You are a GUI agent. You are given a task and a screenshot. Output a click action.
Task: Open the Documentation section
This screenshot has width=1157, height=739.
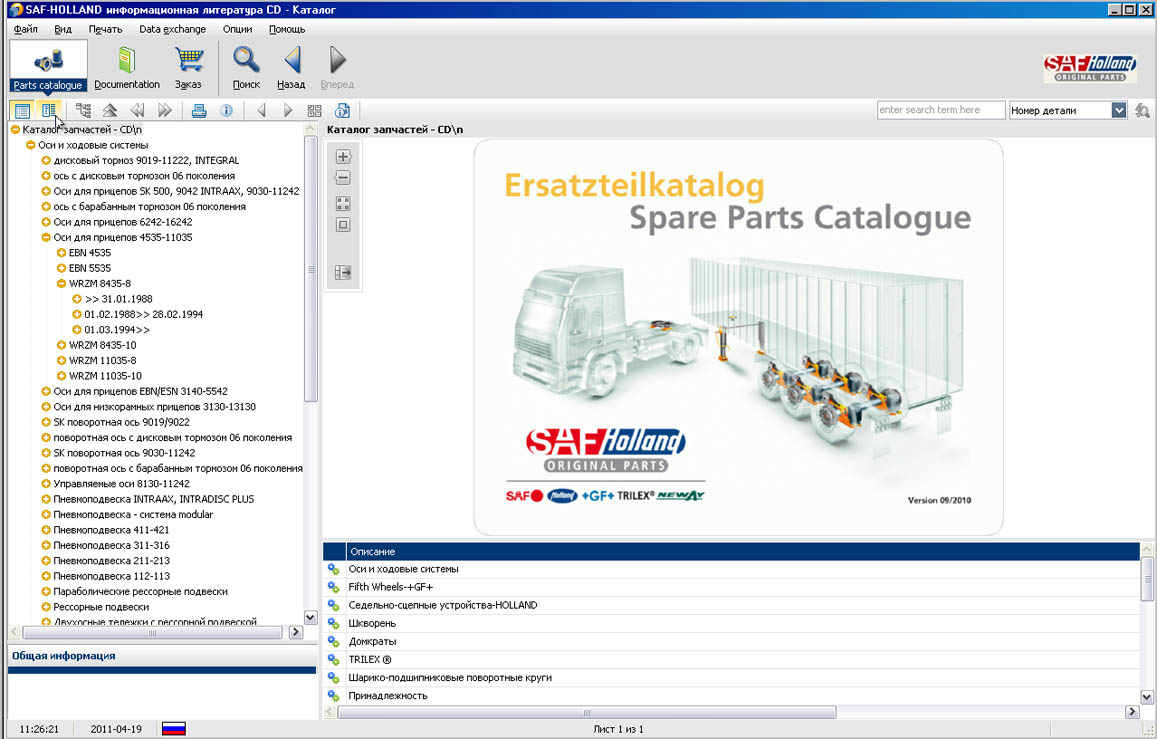pos(126,62)
